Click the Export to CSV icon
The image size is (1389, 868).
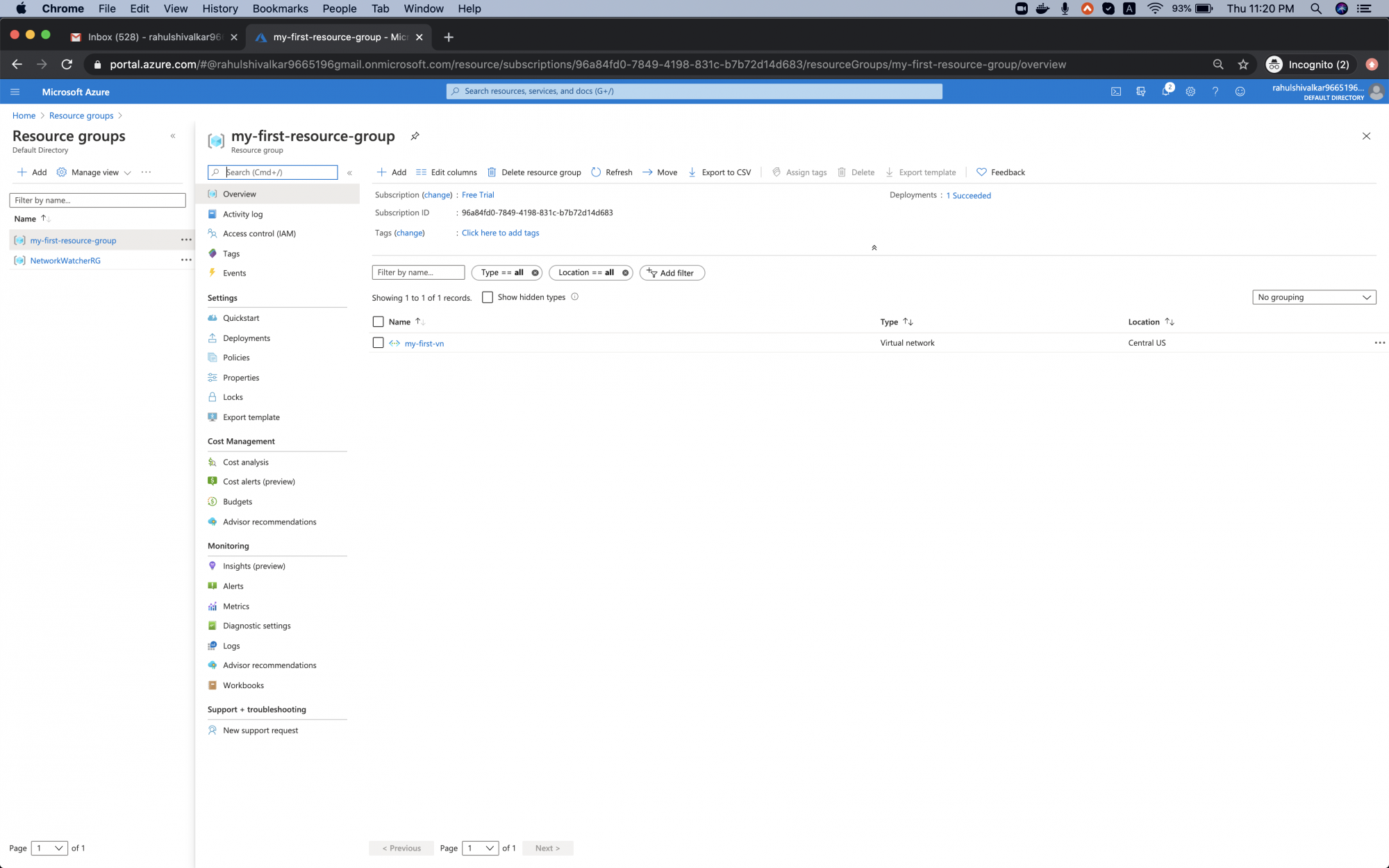[x=692, y=171]
